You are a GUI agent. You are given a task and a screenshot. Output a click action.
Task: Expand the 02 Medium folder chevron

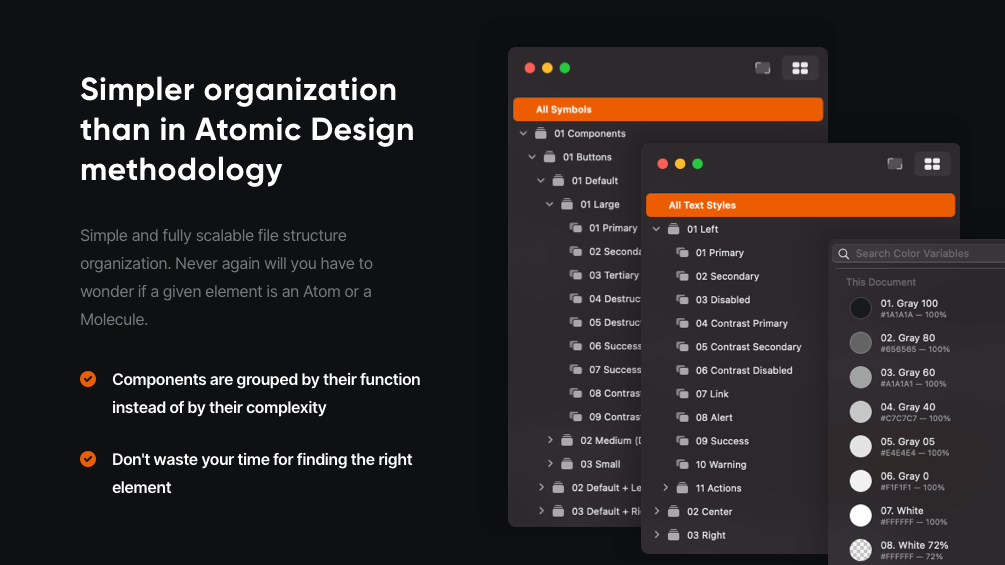(550, 440)
